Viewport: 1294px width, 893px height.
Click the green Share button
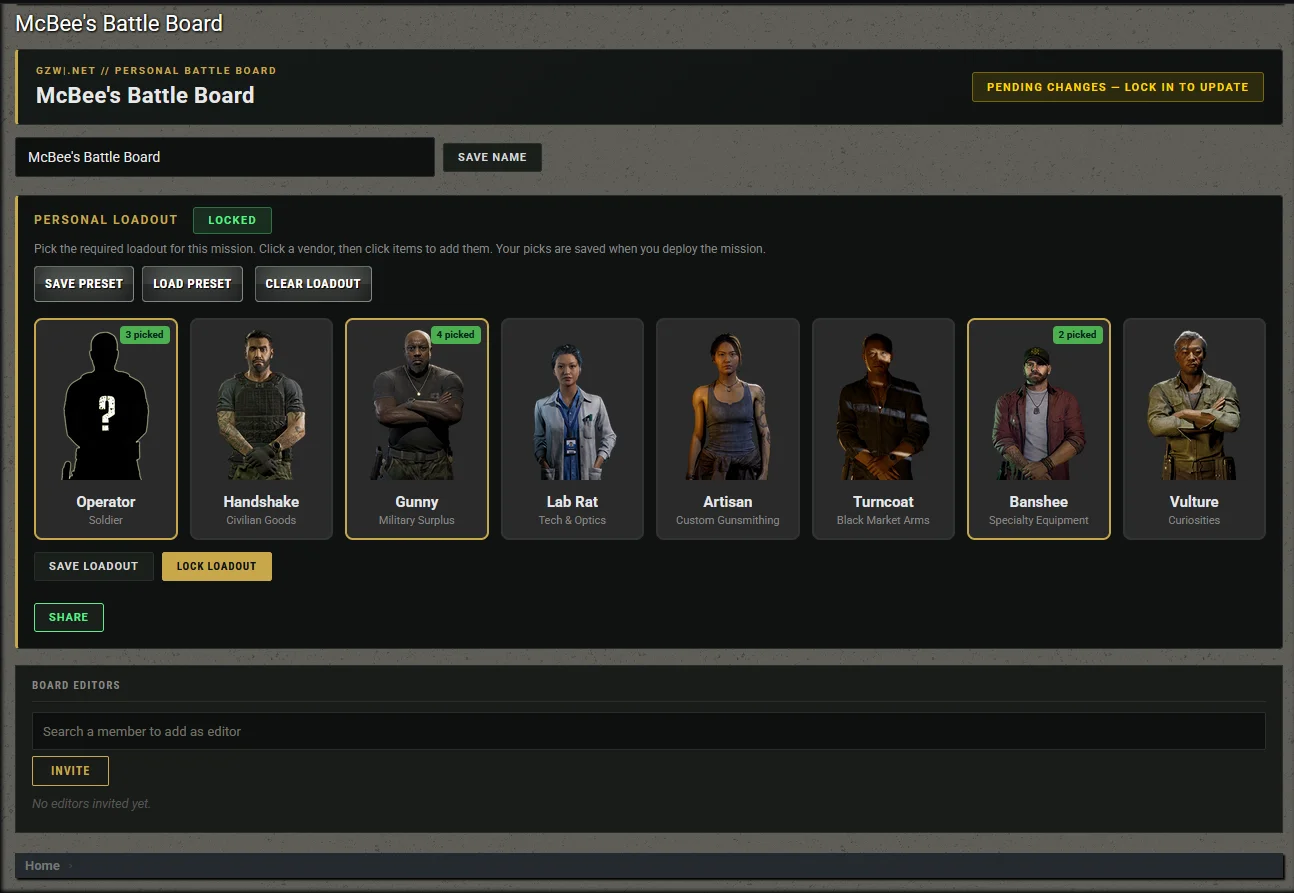tap(69, 617)
